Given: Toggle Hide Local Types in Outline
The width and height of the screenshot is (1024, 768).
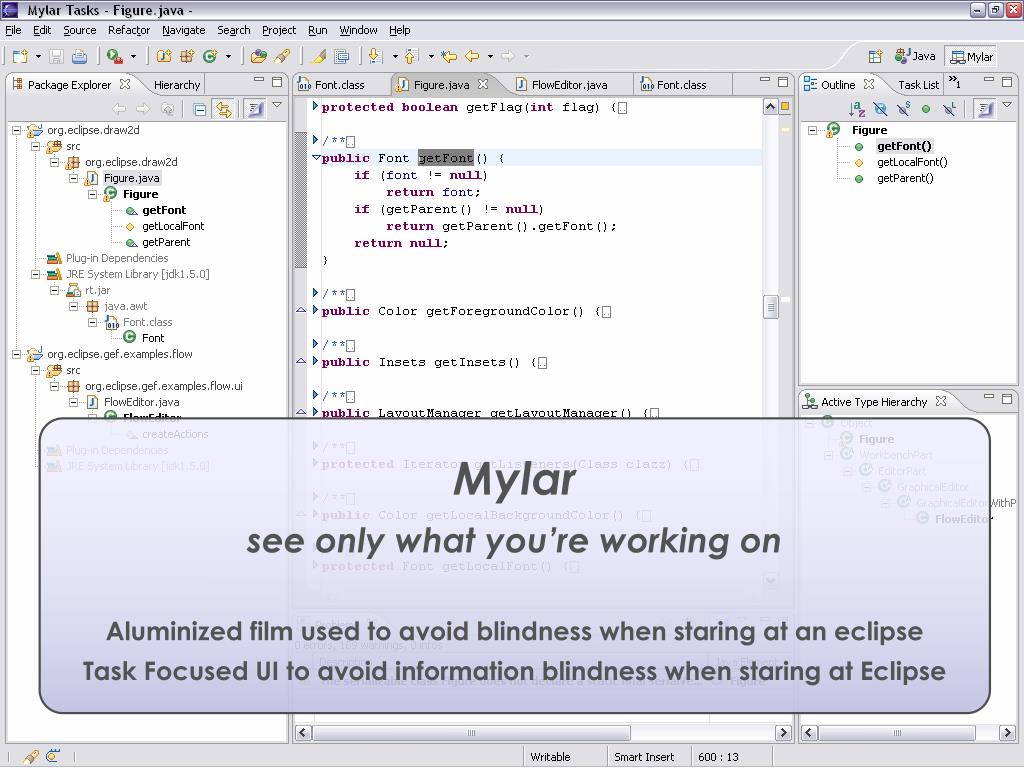Looking at the screenshot, I should 950,109.
